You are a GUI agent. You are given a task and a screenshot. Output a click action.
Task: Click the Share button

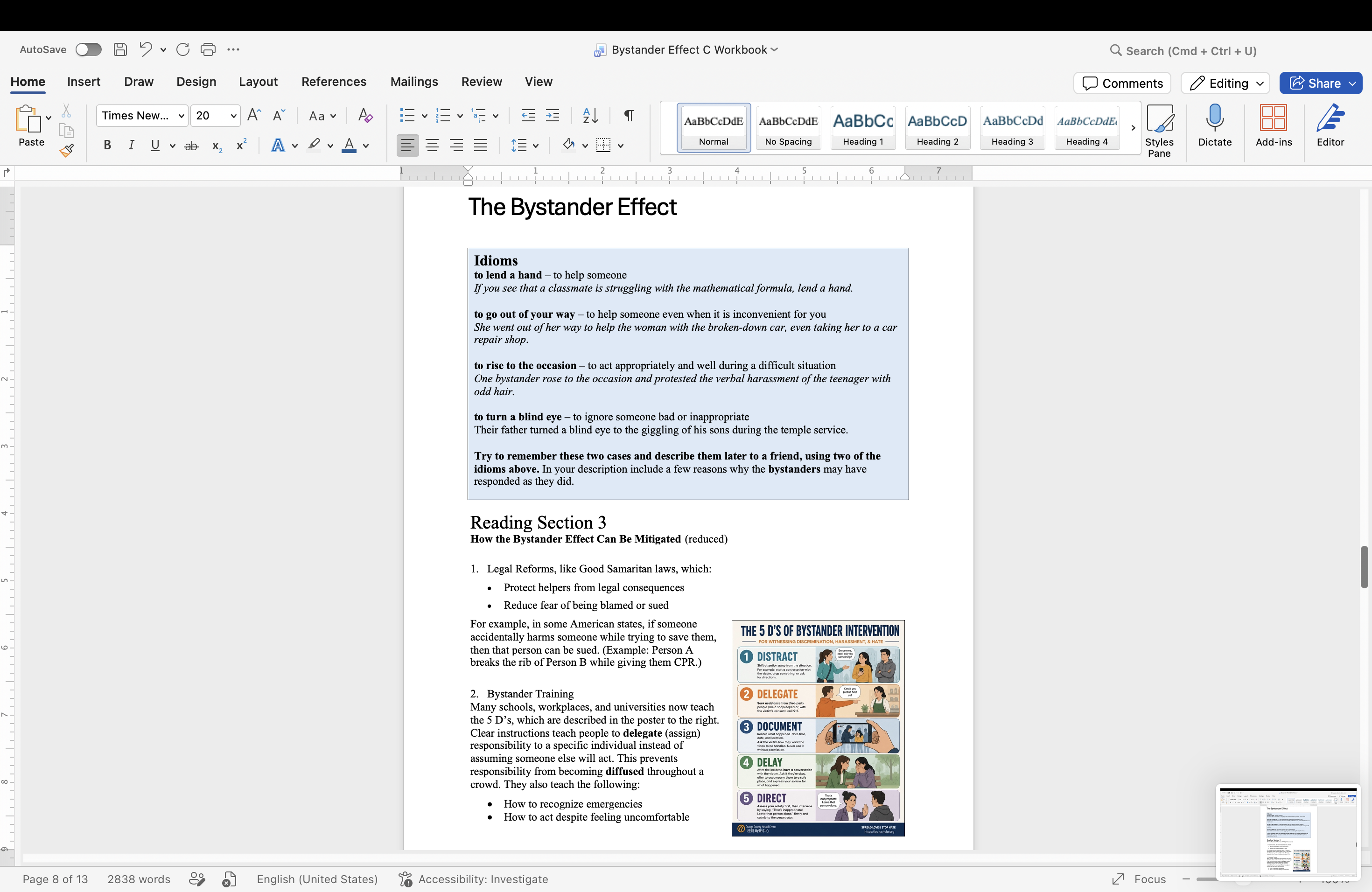[x=1321, y=83]
